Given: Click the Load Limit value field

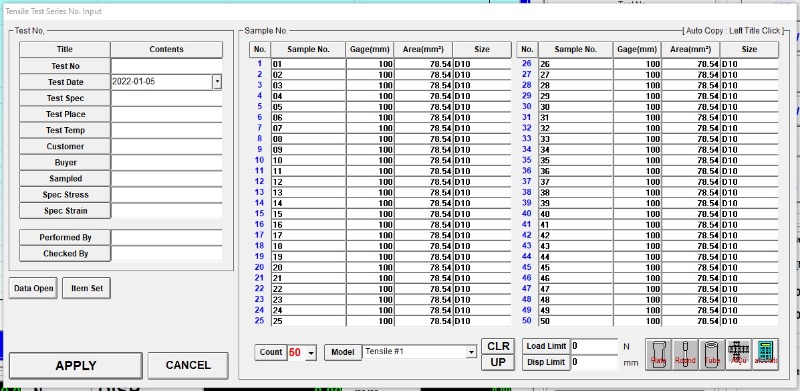Looking at the screenshot, I should click(x=594, y=346).
